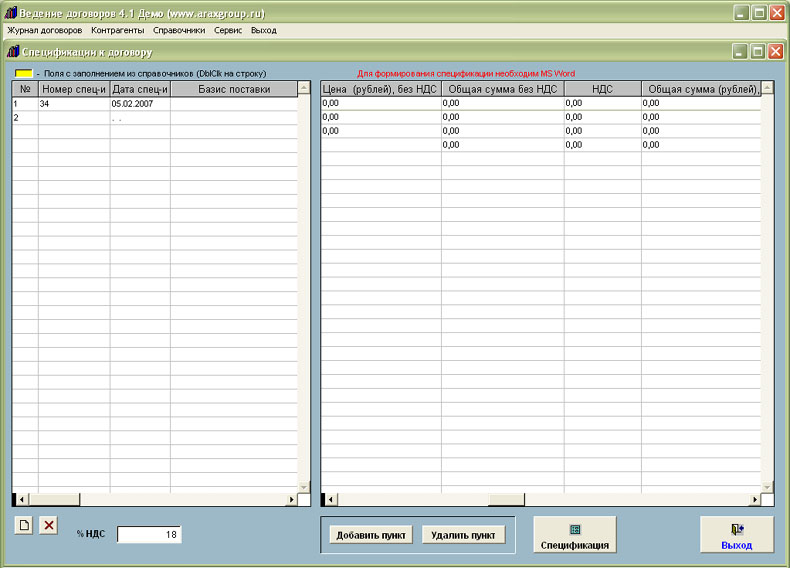Image resolution: width=790 pixels, height=568 pixels.
Task: Click the НДС column header
Action: pyautogui.click(x=603, y=89)
